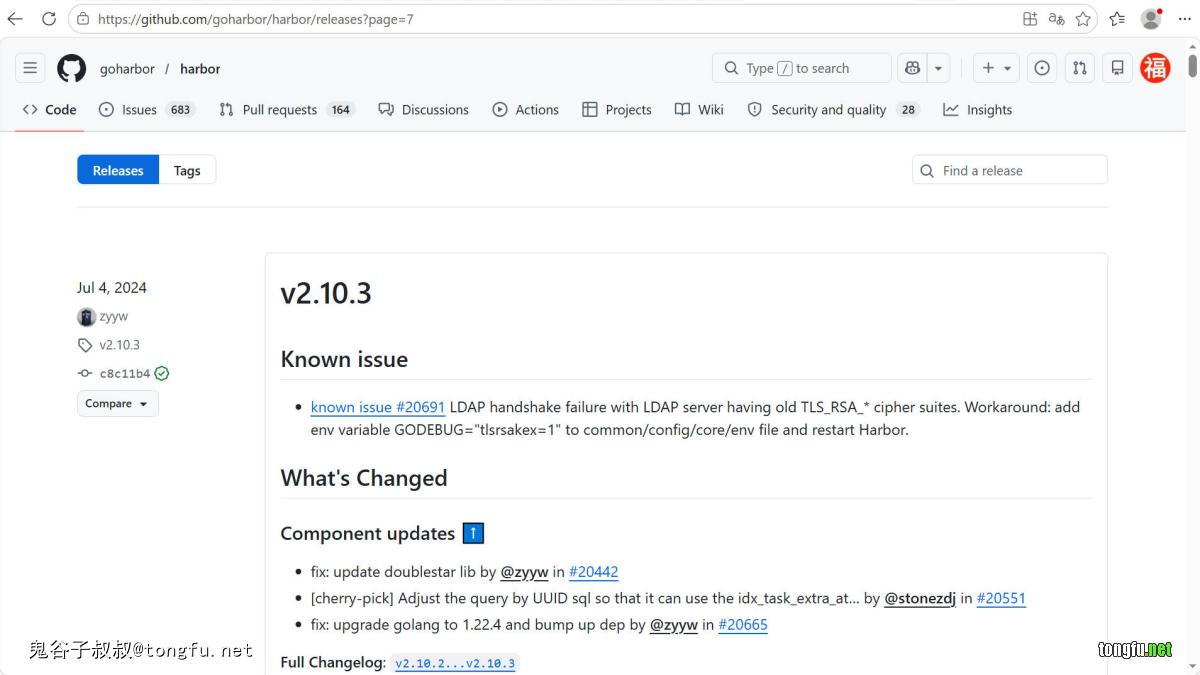Click the GitHub search box
The height and width of the screenshot is (675, 1200).
pyautogui.click(x=801, y=68)
